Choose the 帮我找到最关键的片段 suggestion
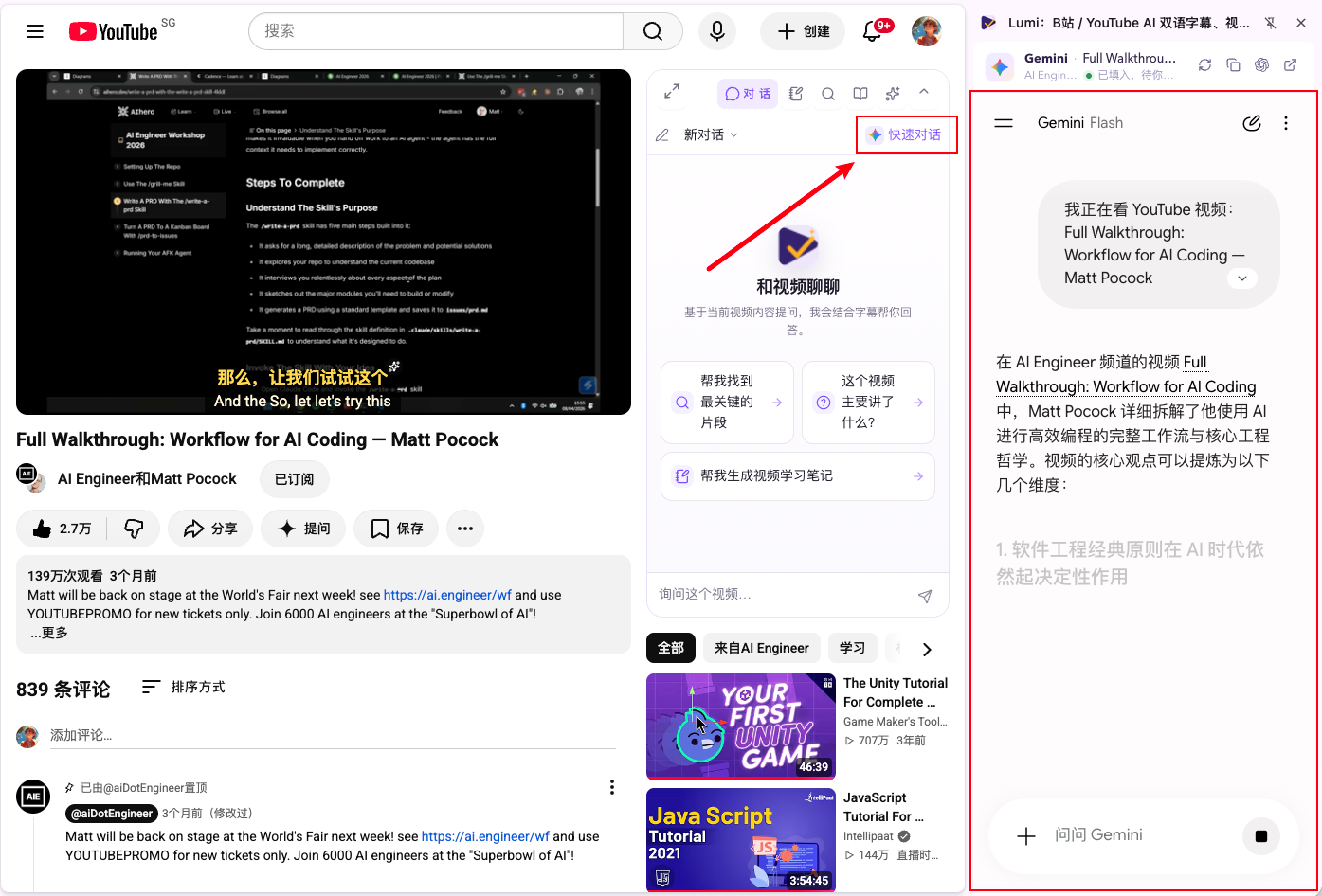Image resolution: width=1322 pixels, height=896 pixels. 727,403
